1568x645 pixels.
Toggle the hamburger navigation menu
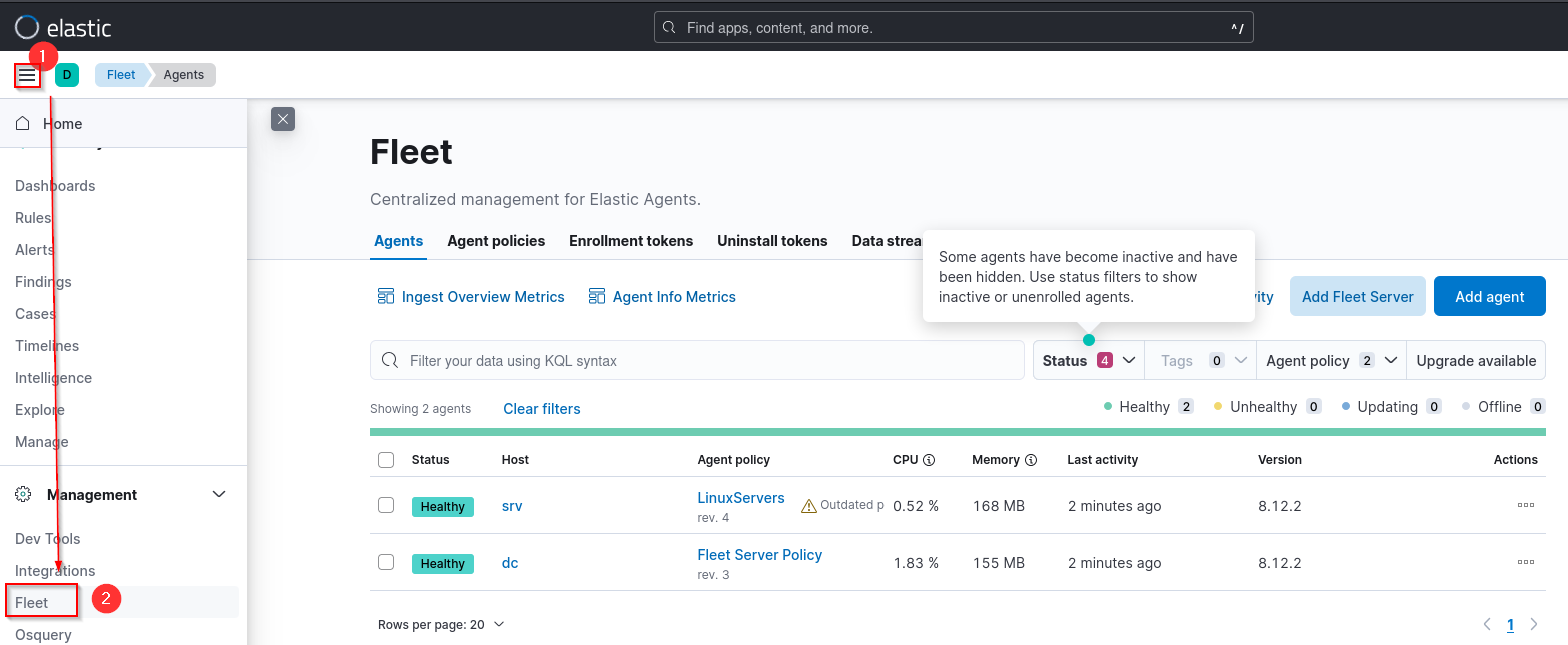[x=27, y=75]
